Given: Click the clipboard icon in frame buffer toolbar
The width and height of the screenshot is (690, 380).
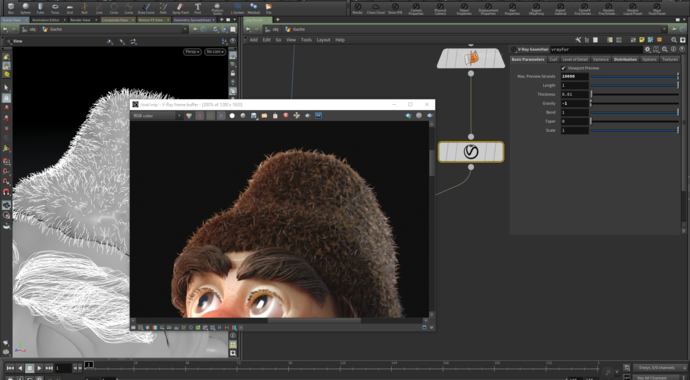Looking at the screenshot, I should [x=275, y=116].
